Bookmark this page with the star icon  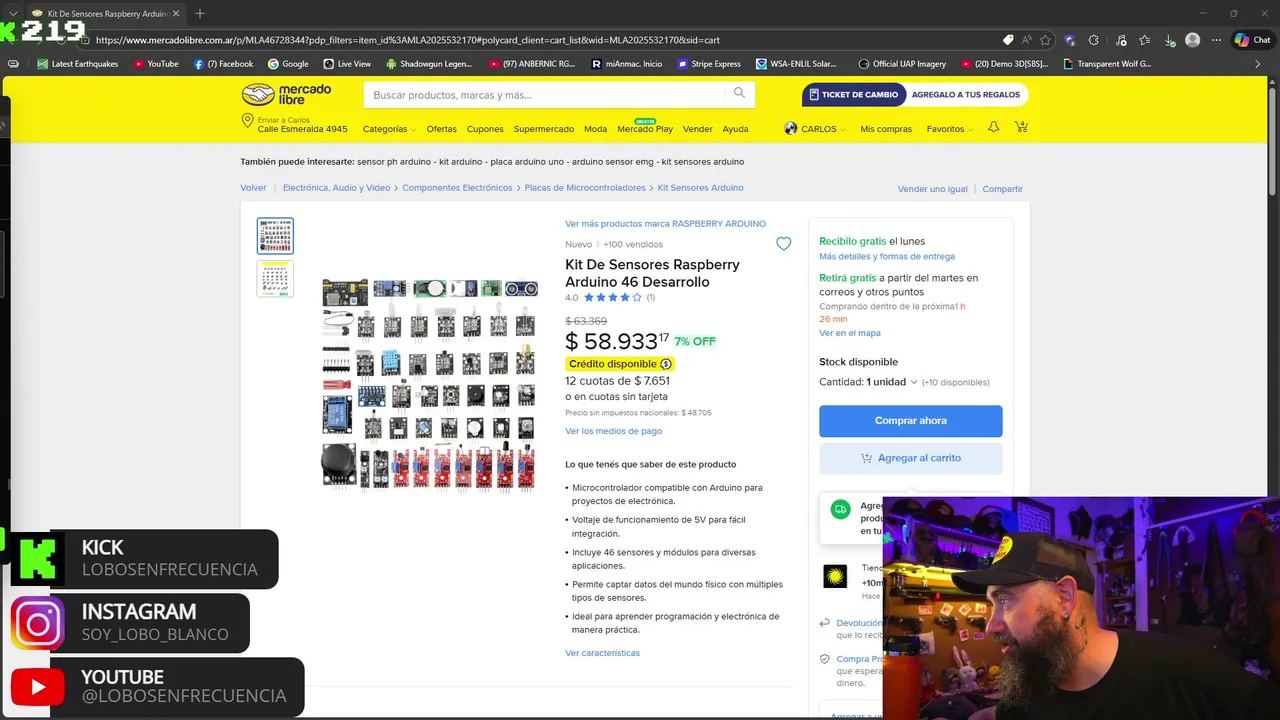click(x=1045, y=40)
